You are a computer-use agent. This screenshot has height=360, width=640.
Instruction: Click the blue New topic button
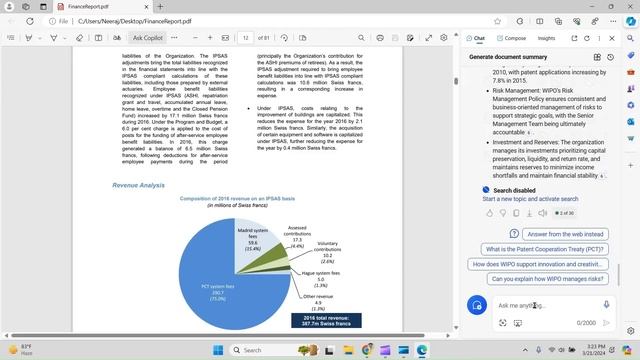[477, 305]
